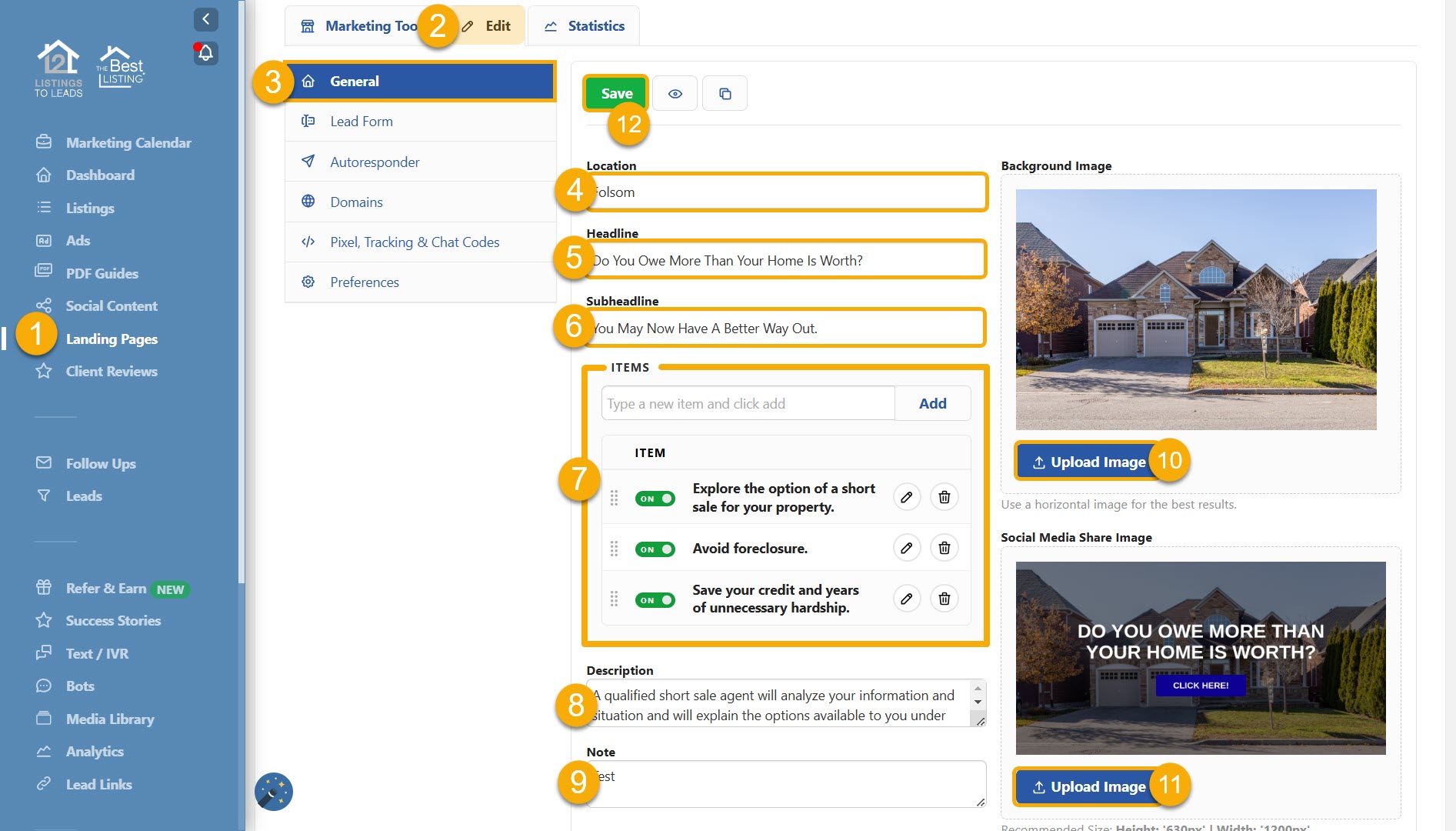Open the Lead Form settings section

[x=362, y=122]
